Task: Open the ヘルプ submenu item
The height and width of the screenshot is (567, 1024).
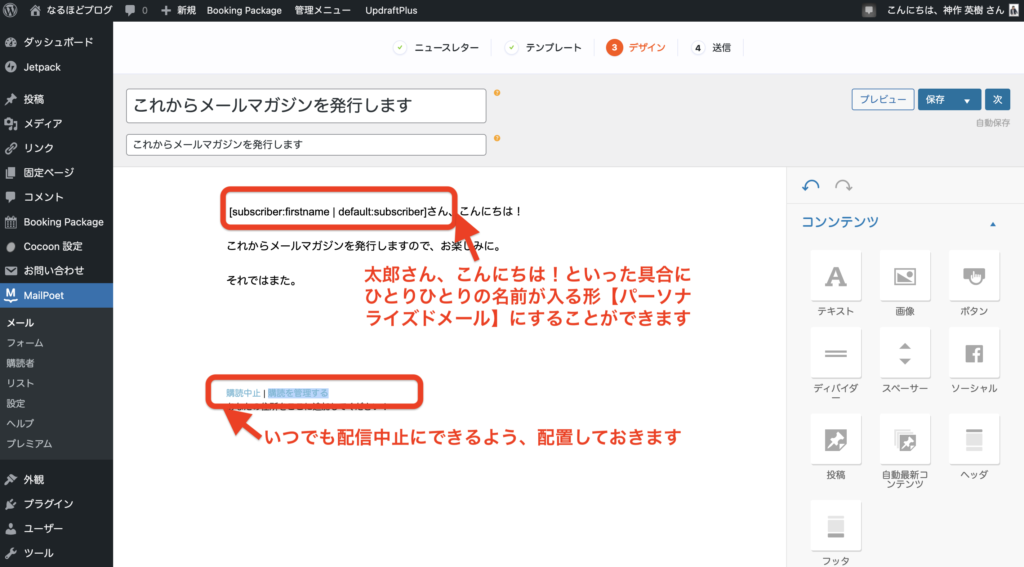Action: (x=20, y=423)
